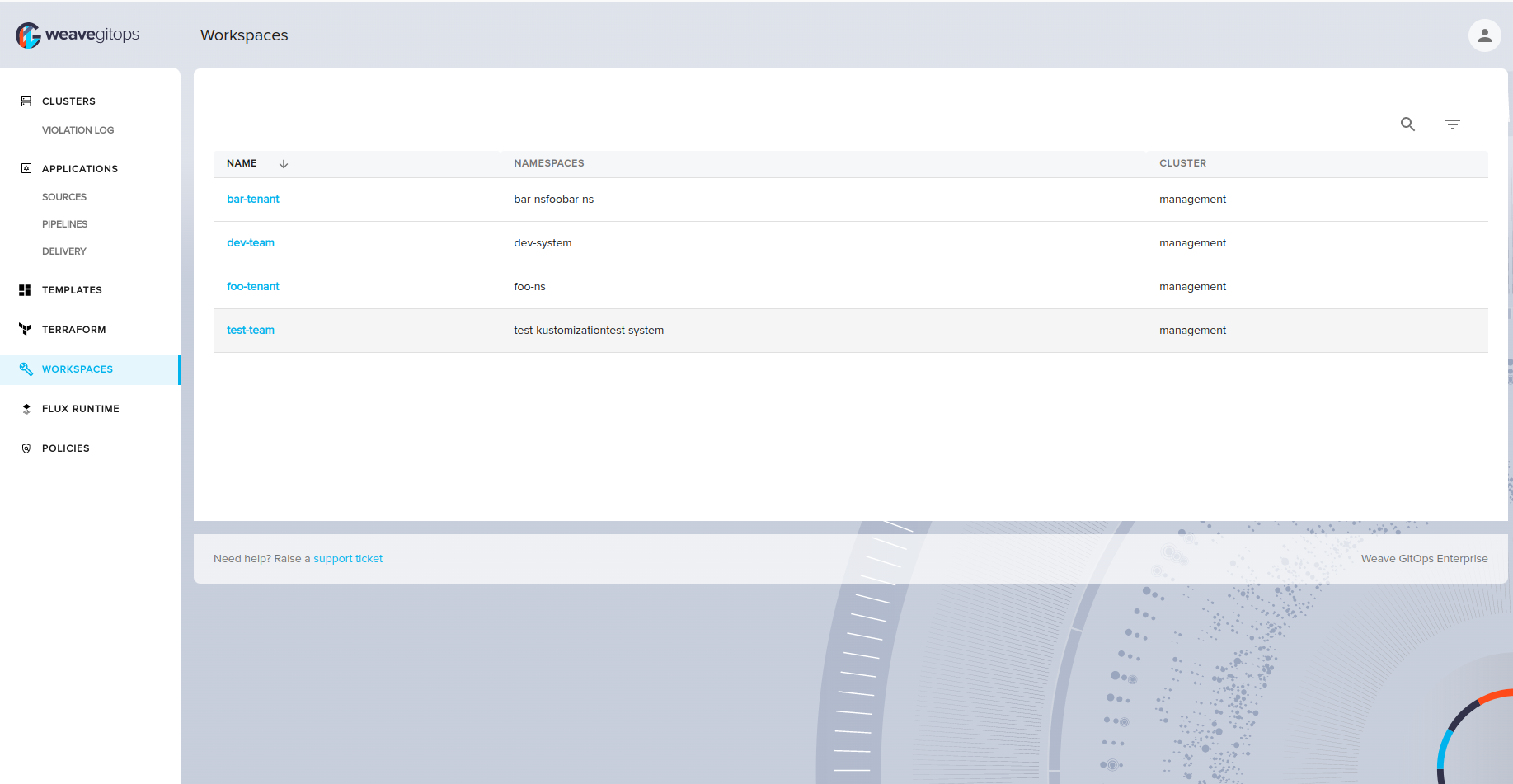Toggle the Name column sort arrow
Screen dimensions: 1513x784
284,164
